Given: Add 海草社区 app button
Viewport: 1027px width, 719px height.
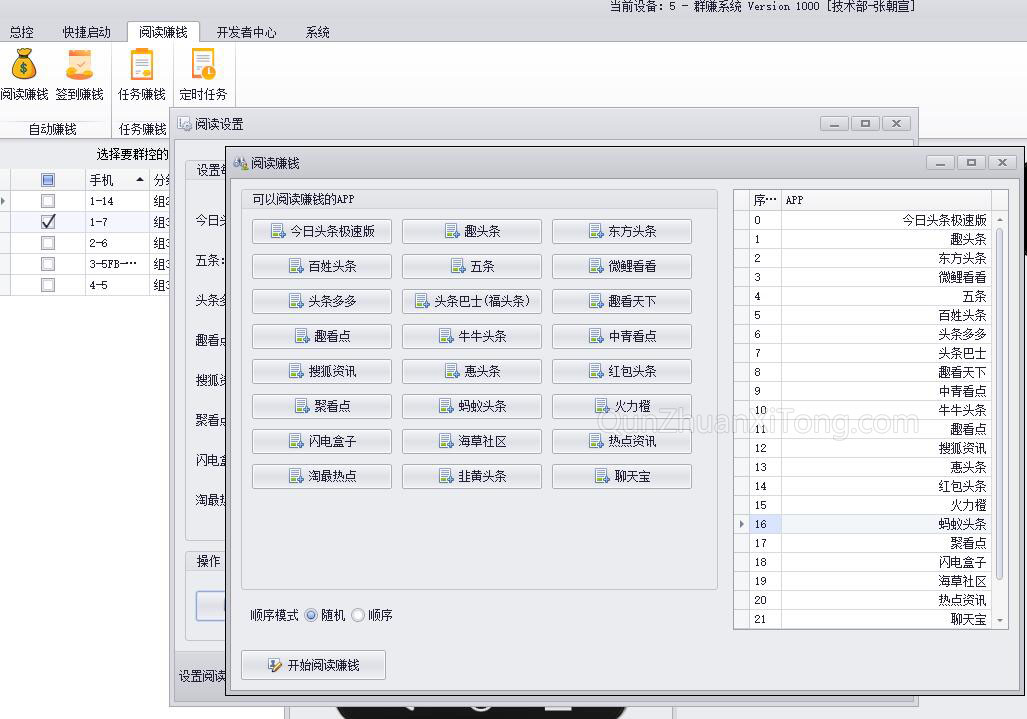Looking at the screenshot, I should pos(472,441).
